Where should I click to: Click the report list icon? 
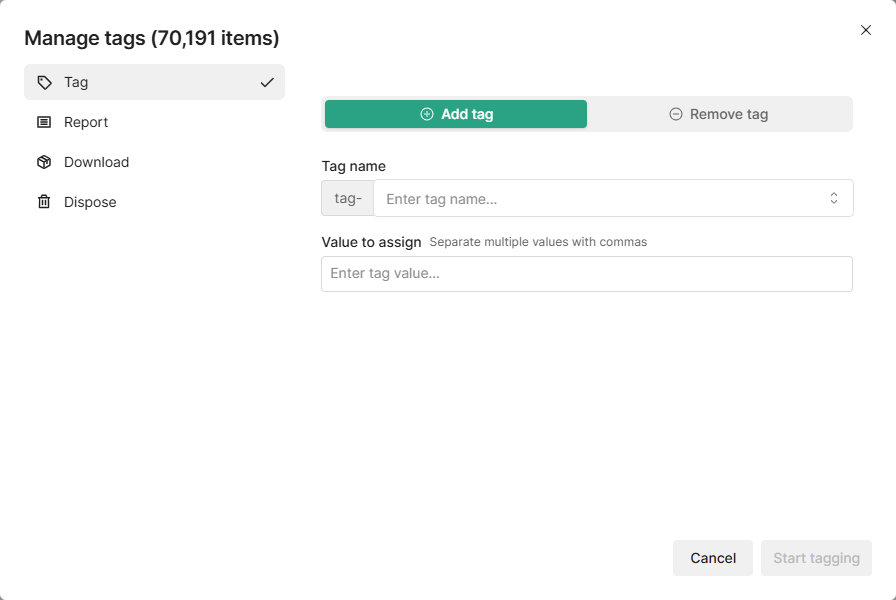tap(44, 122)
